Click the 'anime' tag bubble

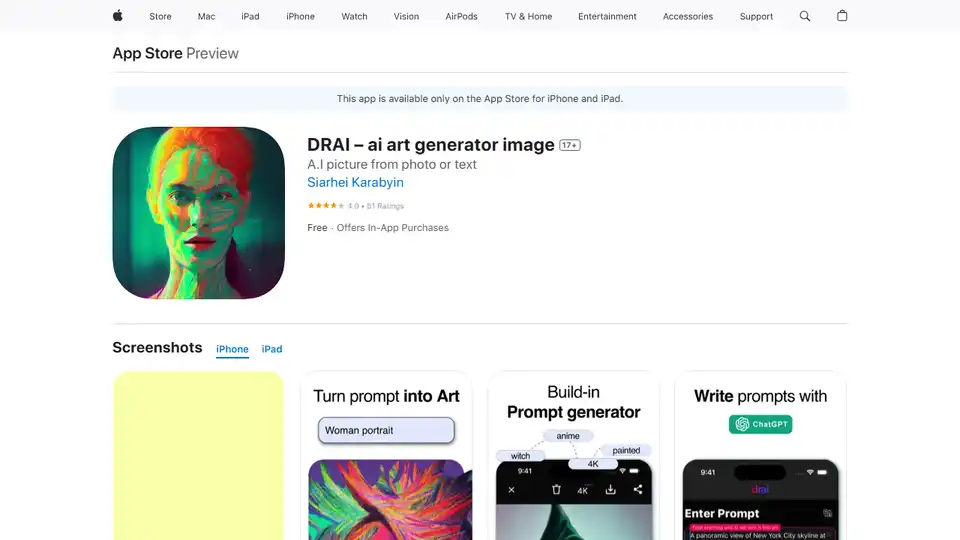click(x=568, y=436)
